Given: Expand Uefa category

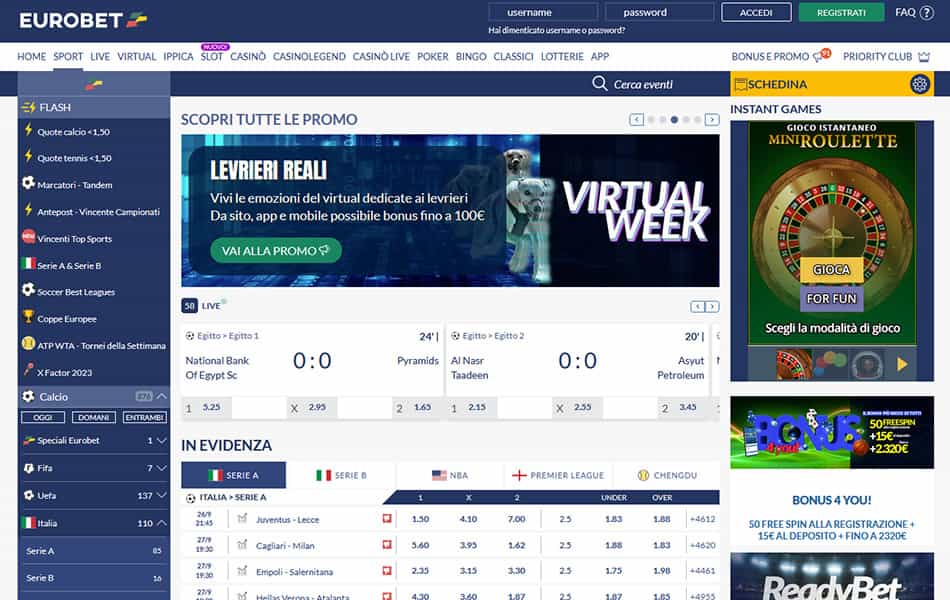Looking at the screenshot, I should (94, 495).
